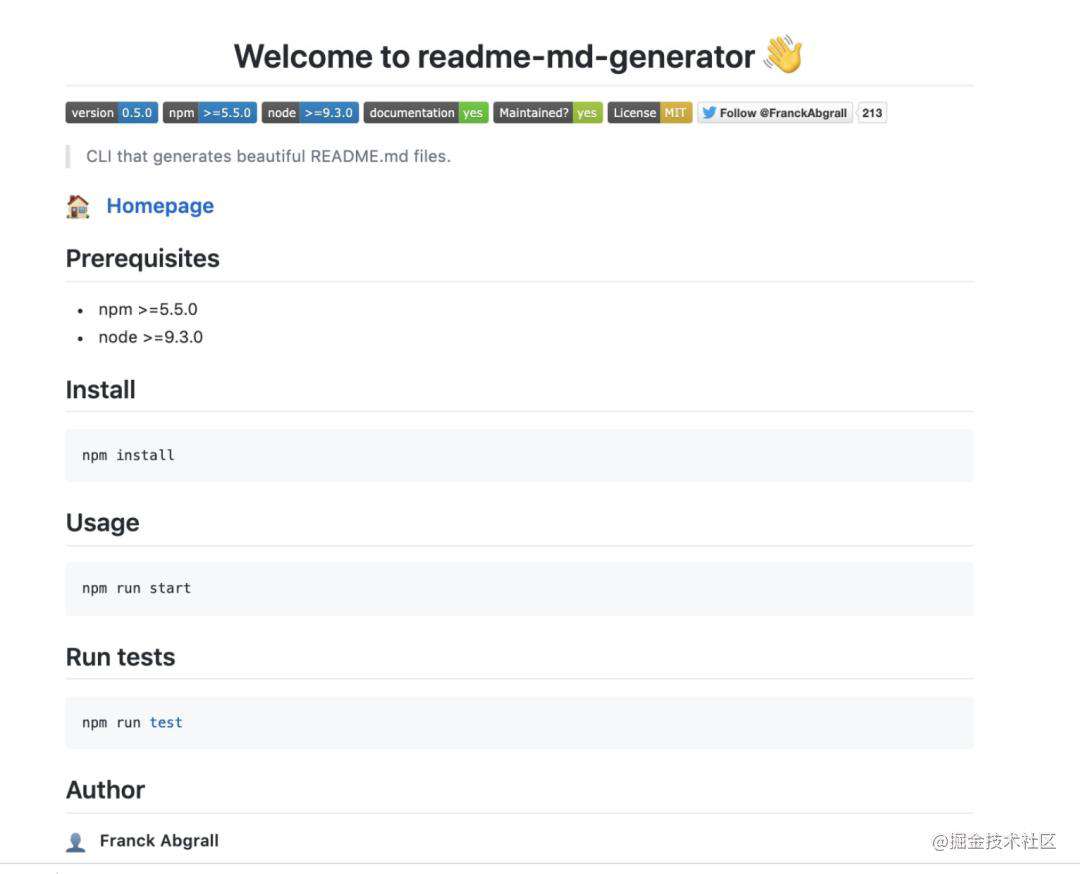The width and height of the screenshot is (1080, 874).
Task: Click the Twitter bird icon
Action: (x=709, y=112)
